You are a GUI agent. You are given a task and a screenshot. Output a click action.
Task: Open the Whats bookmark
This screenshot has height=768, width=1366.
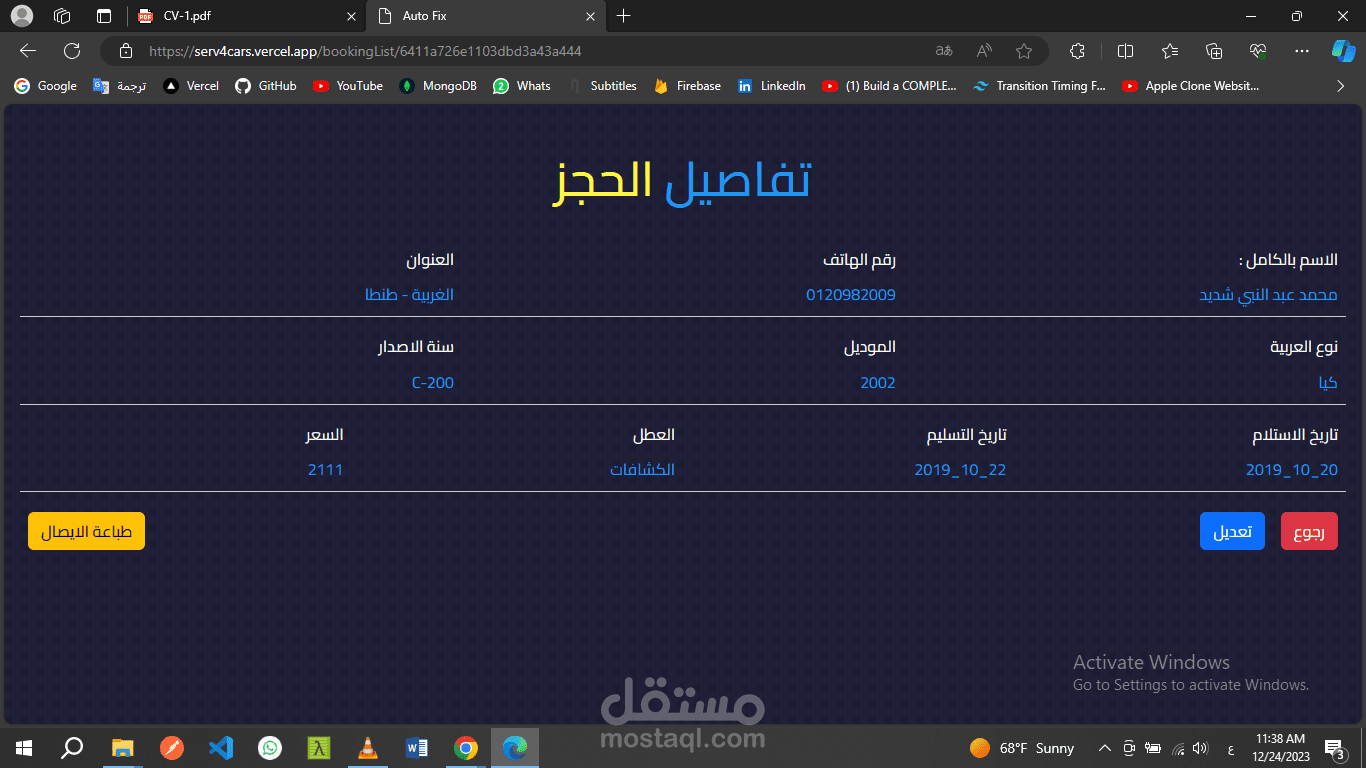pyautogui.click(x=522, y=86)
